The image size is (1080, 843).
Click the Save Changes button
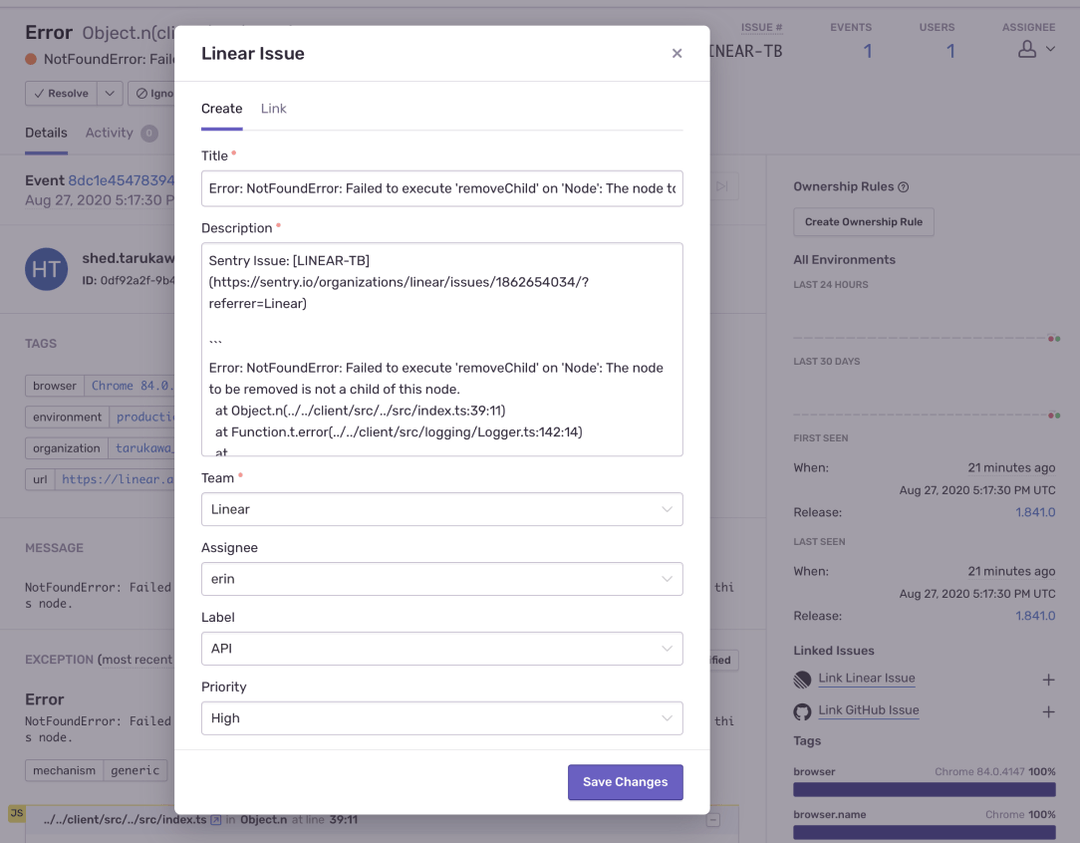point(625,782)
